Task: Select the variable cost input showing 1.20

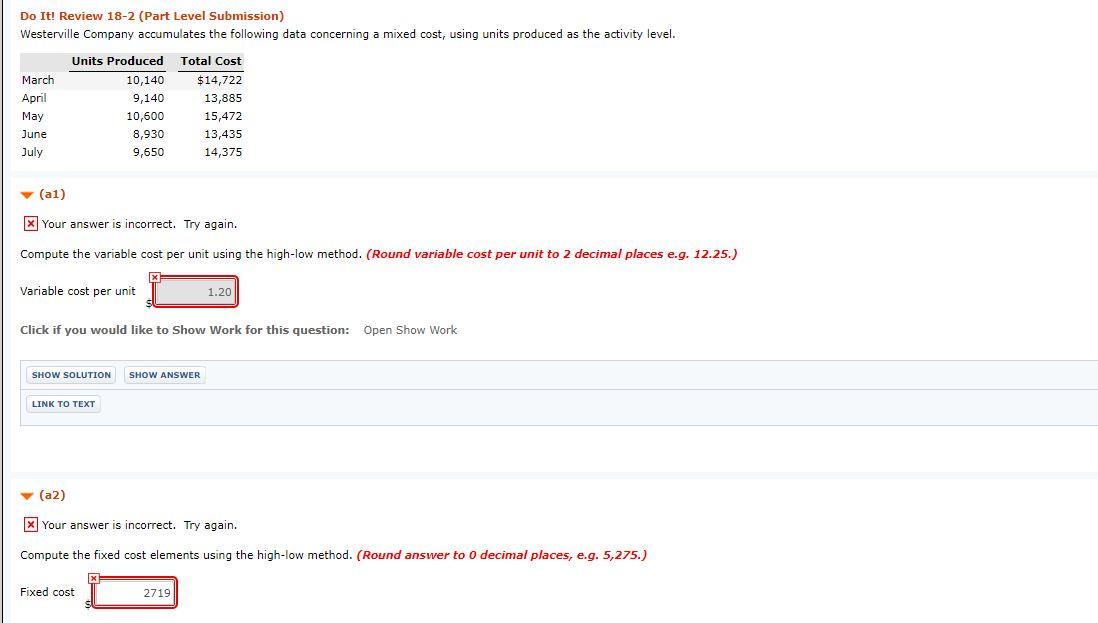Action: click(x=196, y=291)
